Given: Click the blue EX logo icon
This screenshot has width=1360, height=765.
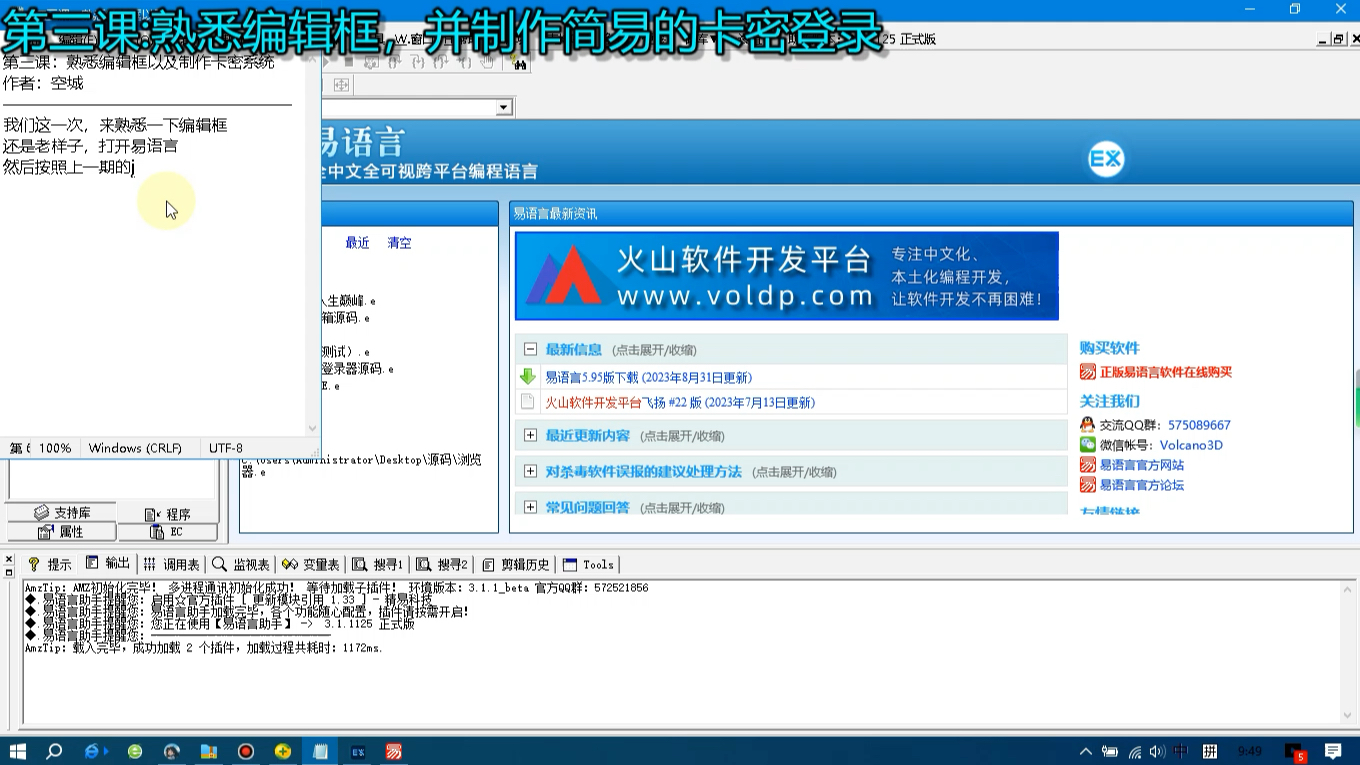Looking at the screenshot, I should pos(1106,159).
